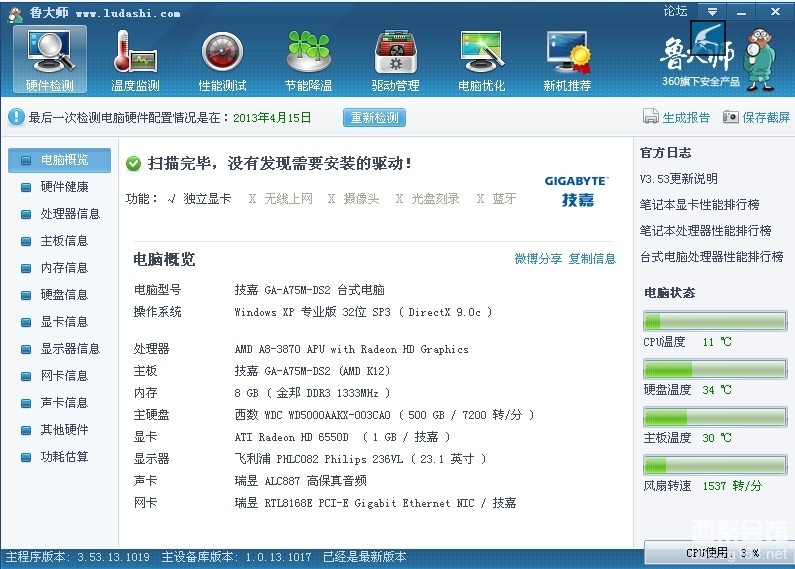Click the 主设备库版本 1.0.13.1017 status text
This screenshot has width=795, height=569.
(236, 557)
